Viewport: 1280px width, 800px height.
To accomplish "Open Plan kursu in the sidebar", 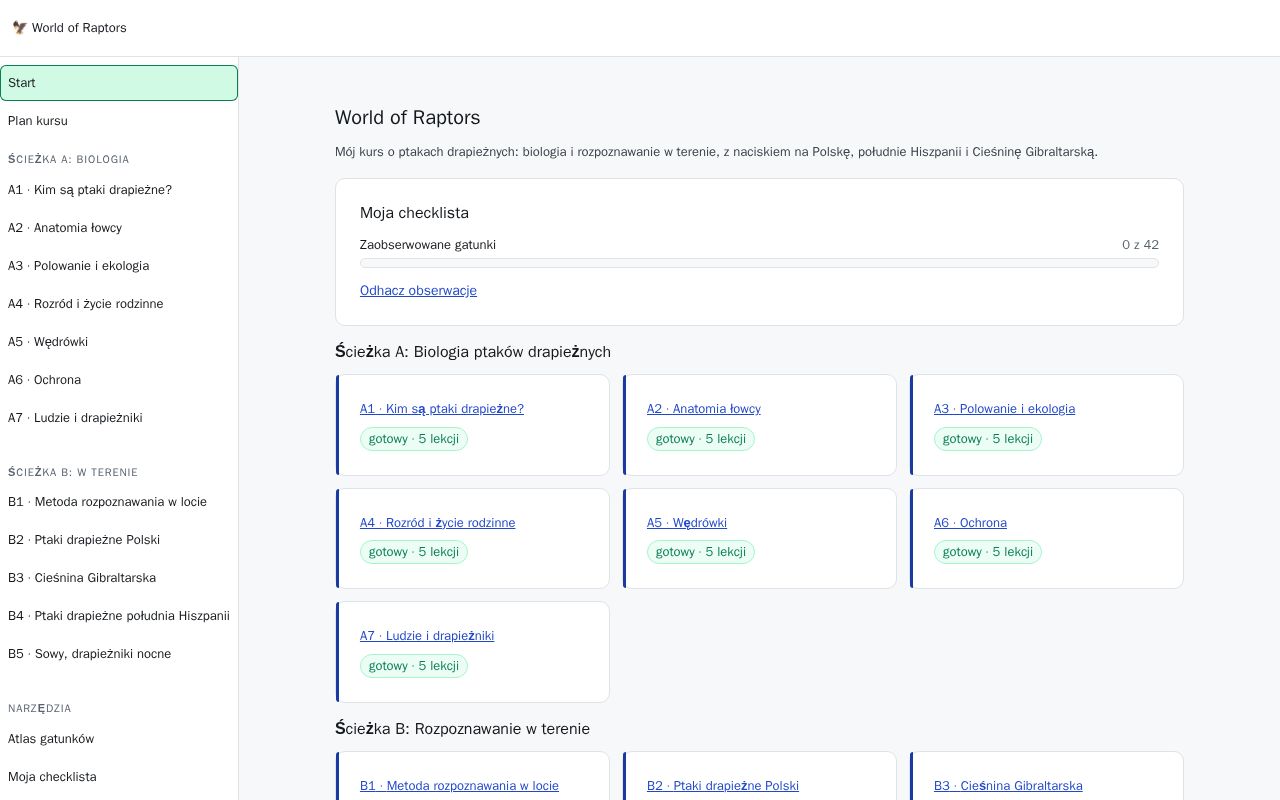I will pyautogui.click(x=119, y=121).
